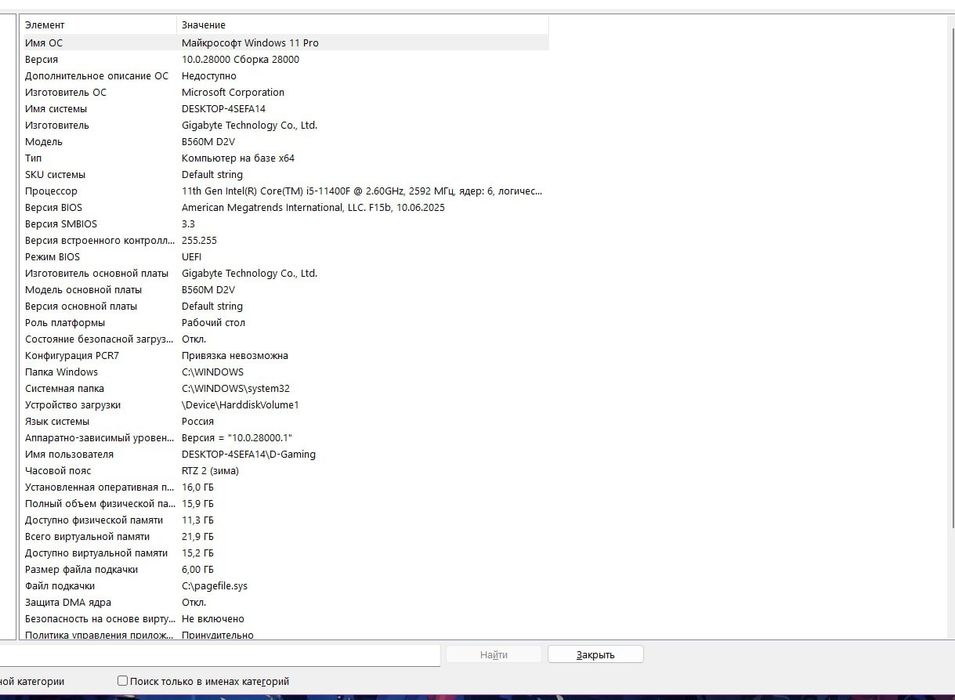Select the Конфигурация PCR7 row
The width and height of the screenshot is (955, 700).
pyautogui.click(x=284, y=355)
